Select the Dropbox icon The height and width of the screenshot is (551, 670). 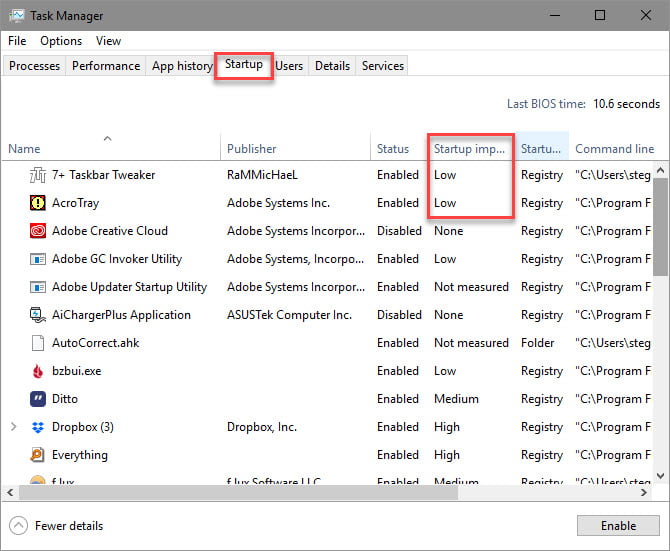pos(38,427)
